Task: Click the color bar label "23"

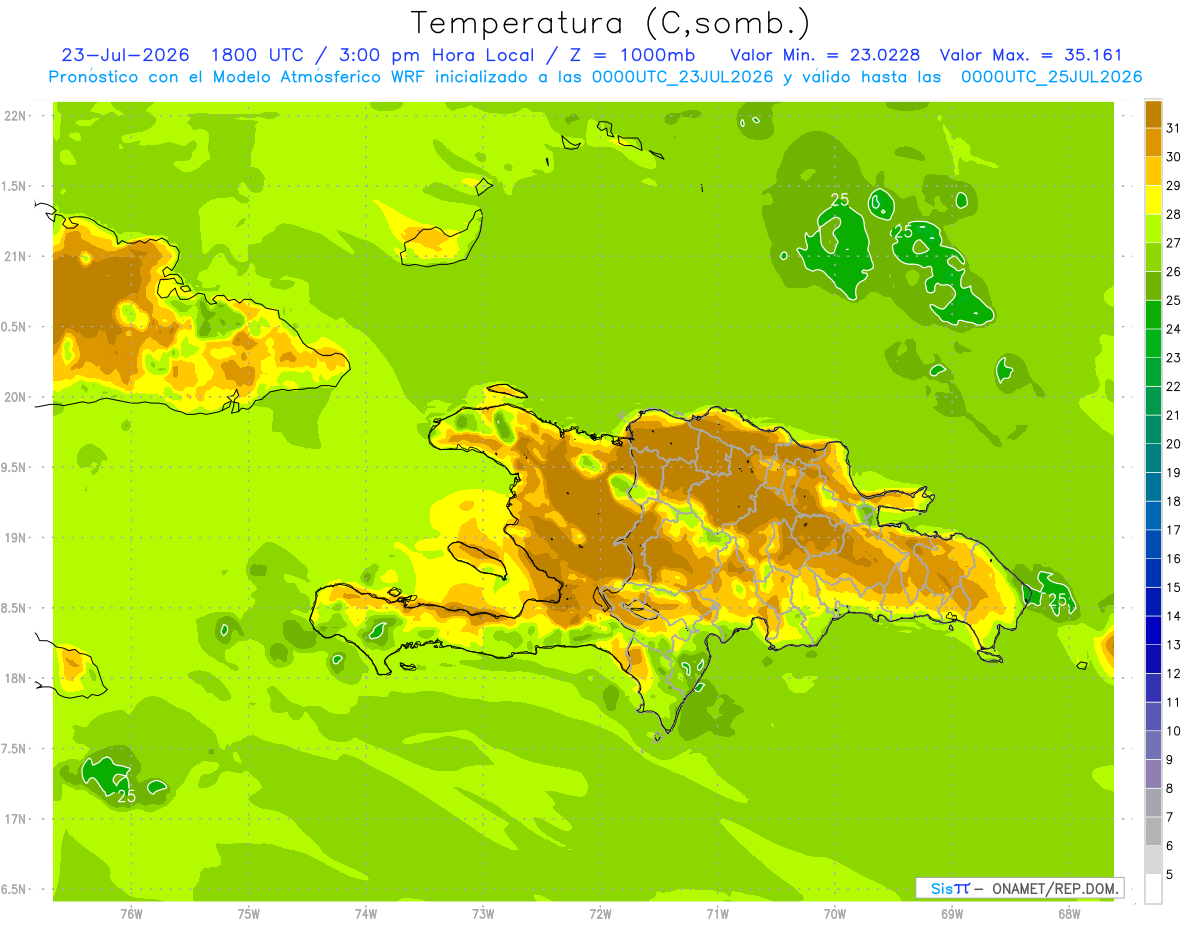Action: (1173, 358)
